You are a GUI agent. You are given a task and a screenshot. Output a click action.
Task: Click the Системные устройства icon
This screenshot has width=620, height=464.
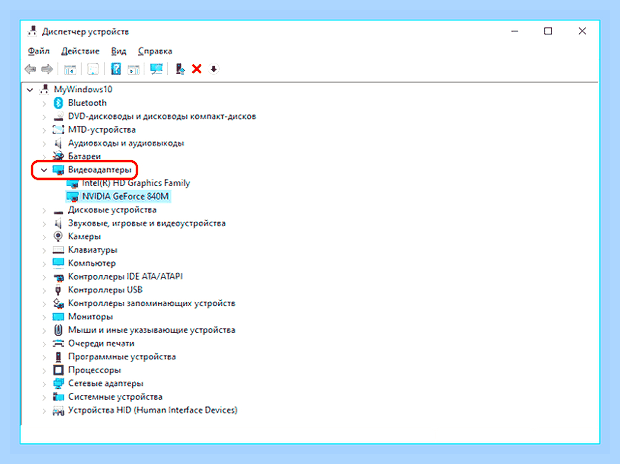pyautogui.click(x=58, y=397)
